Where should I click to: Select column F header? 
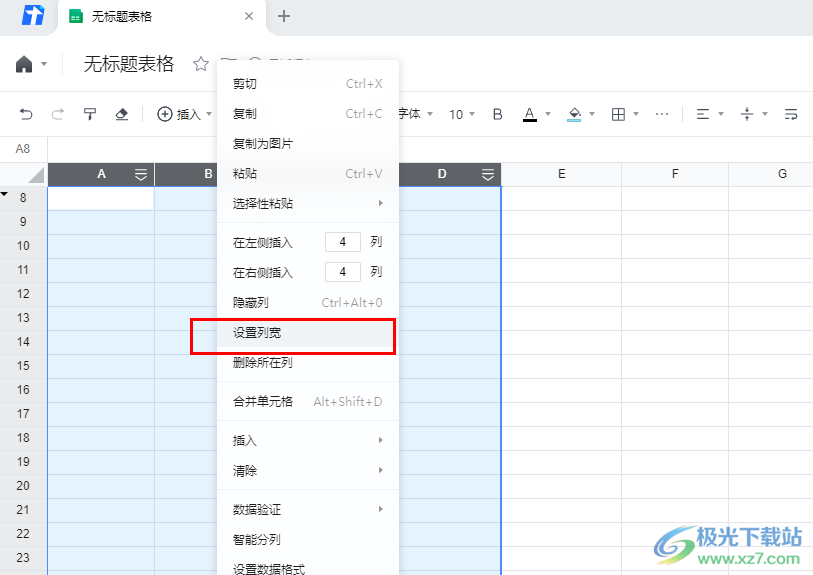[x=675, y=174]
